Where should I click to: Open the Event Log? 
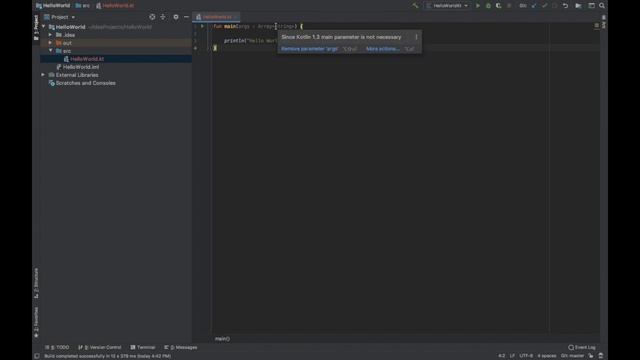pos(582,347)
